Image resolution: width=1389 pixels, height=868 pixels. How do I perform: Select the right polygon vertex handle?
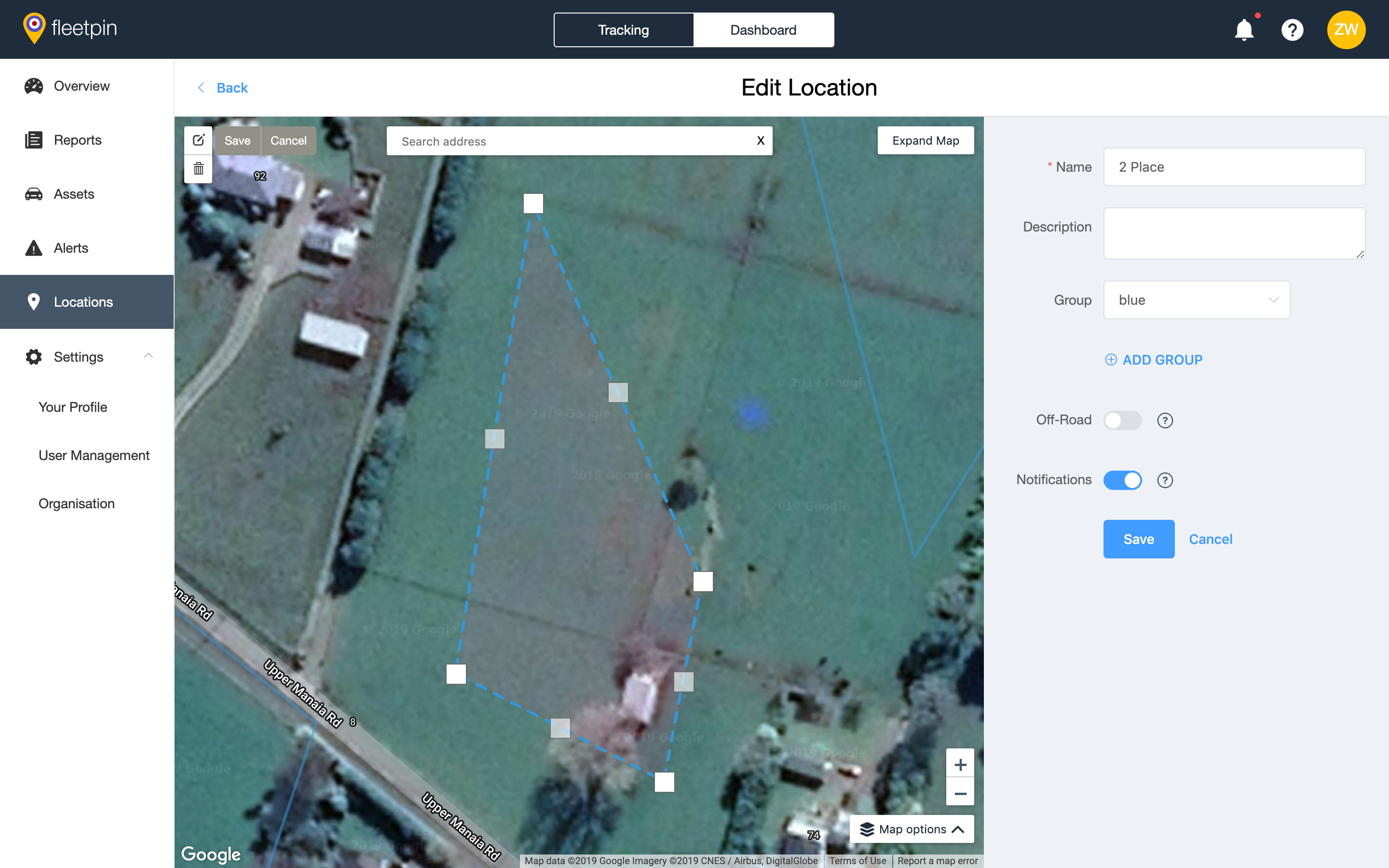[x=703, y=582]
